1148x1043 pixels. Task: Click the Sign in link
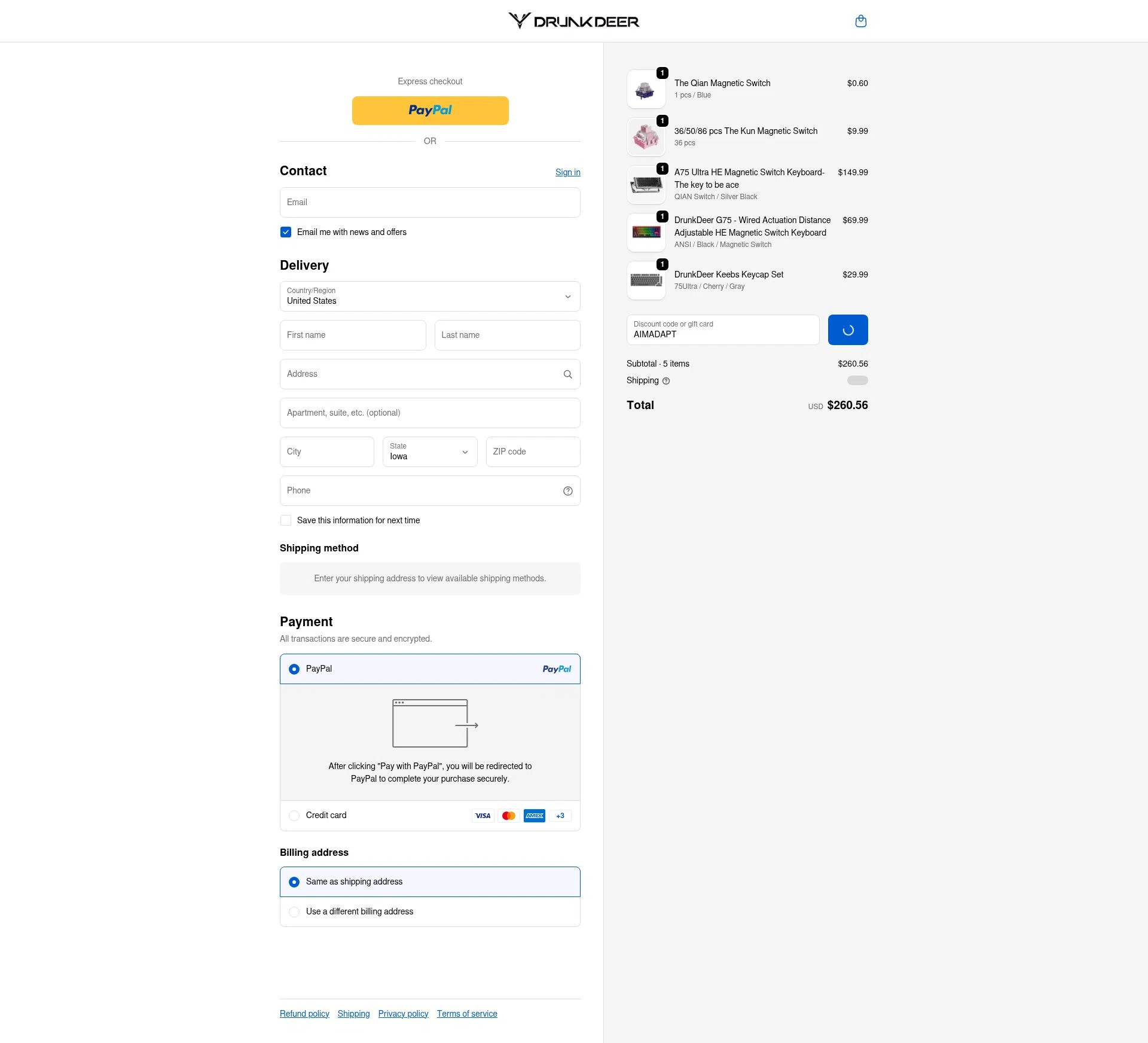coord(567,172)
